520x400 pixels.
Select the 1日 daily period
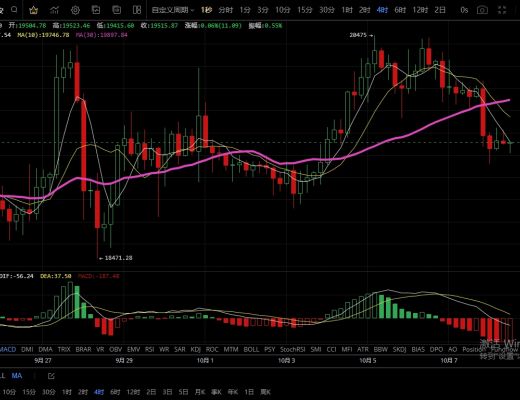(x=249, y=392)
